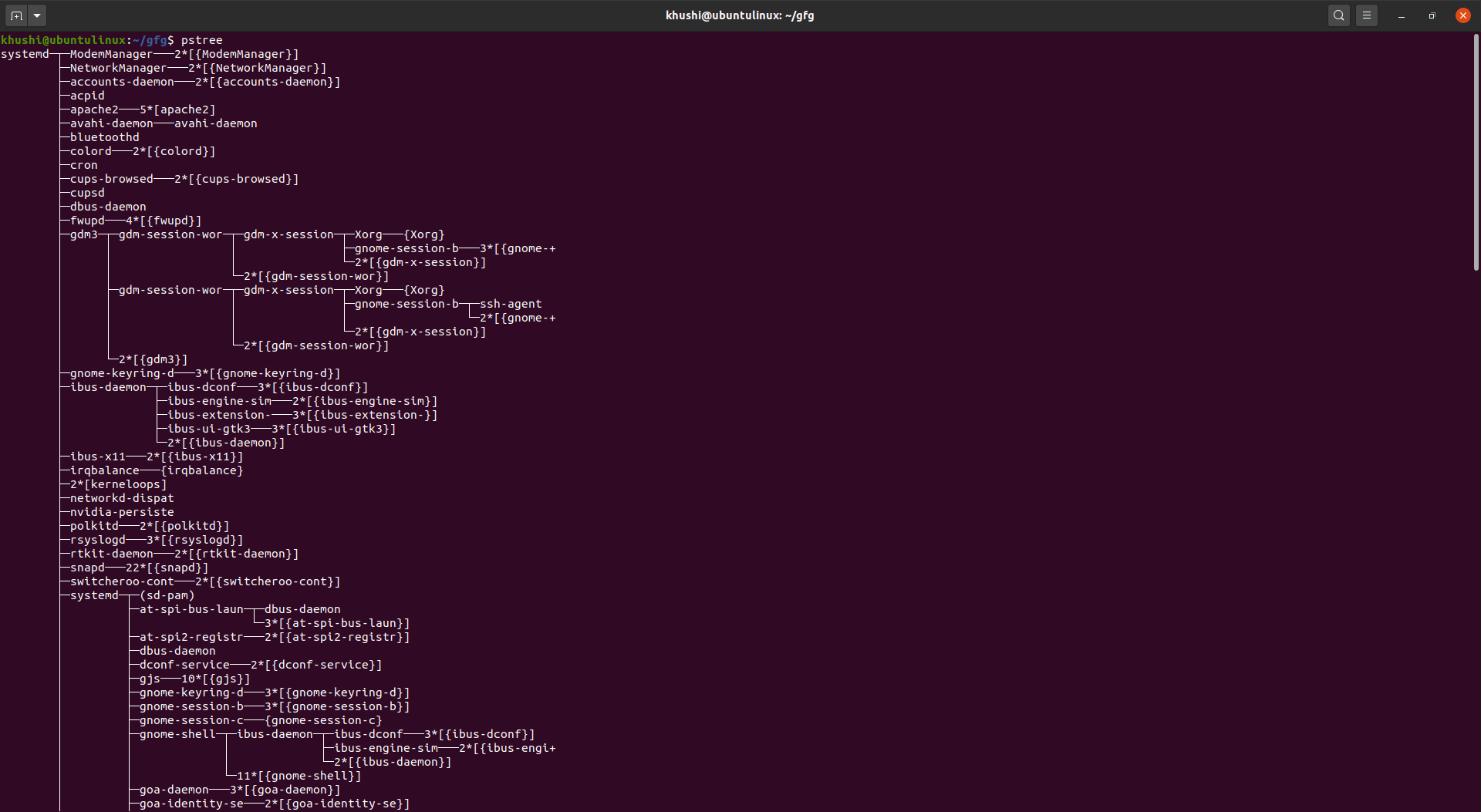Click the gdm3 process label

click(82, 234)
